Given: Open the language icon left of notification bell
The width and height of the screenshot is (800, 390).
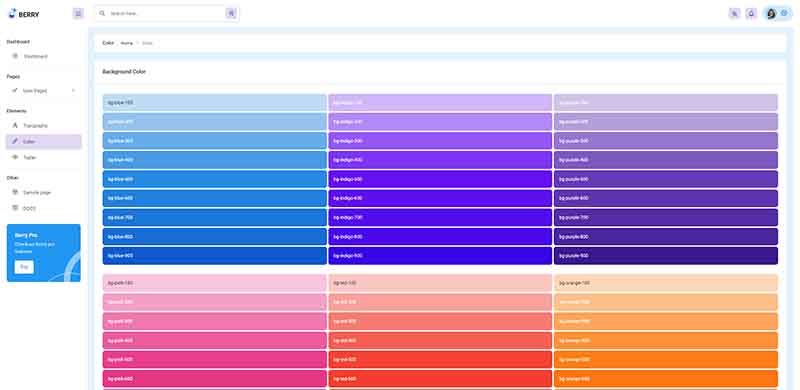Looking at the screenshot, I should click(x=734, y=14).
